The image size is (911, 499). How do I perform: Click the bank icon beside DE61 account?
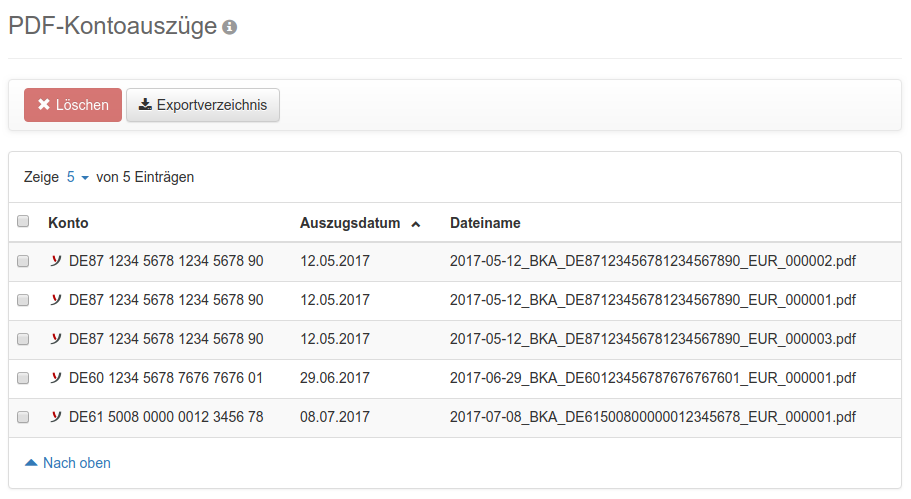[x=56, y=417]
